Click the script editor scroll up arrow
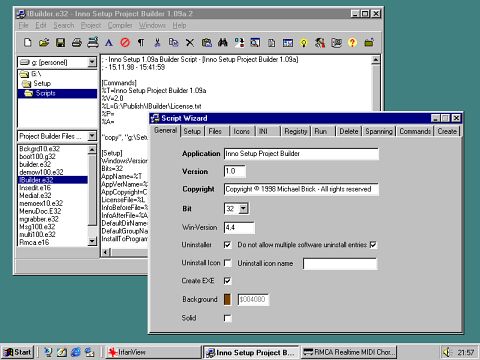 376,60
